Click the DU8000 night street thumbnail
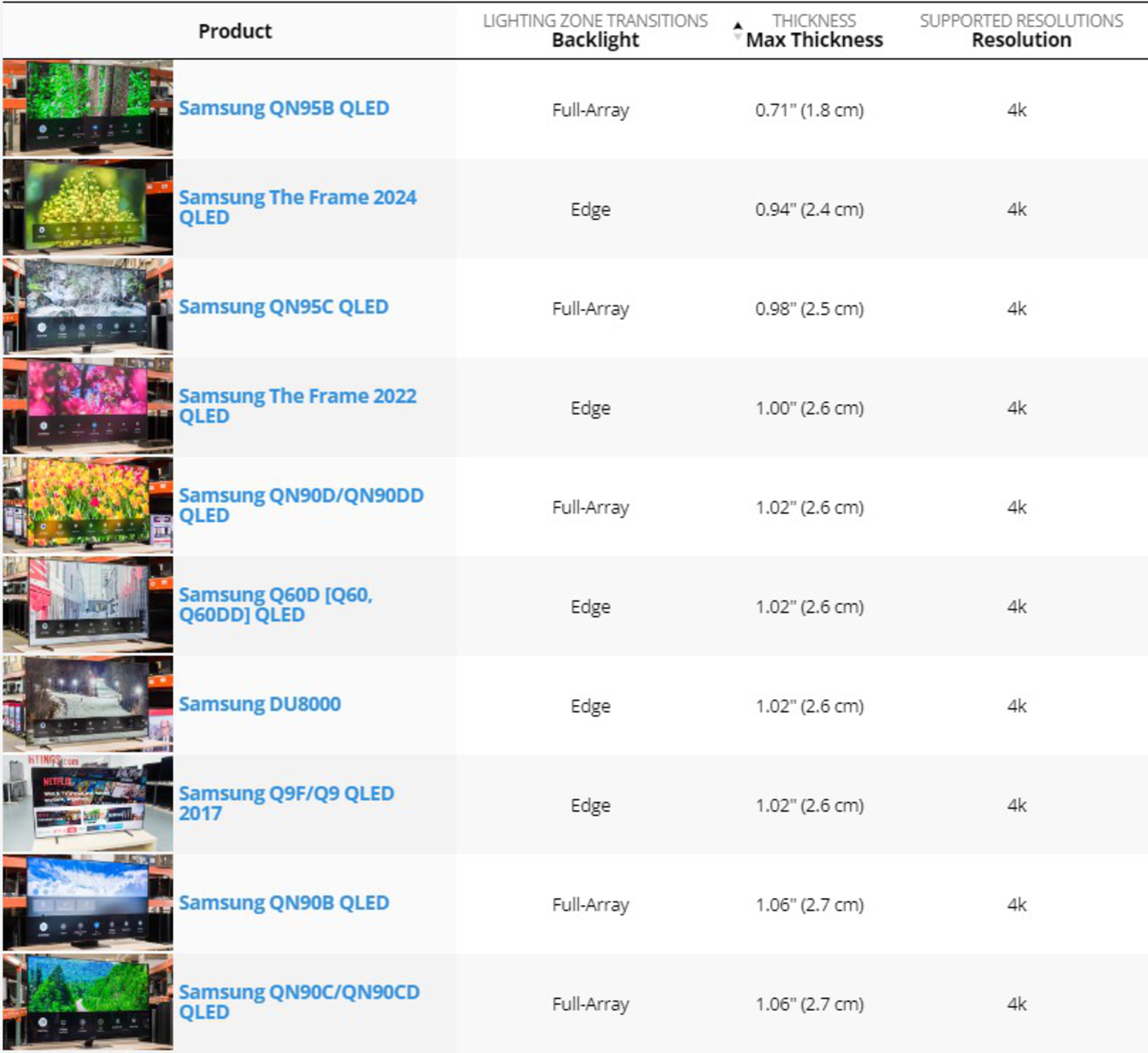 88,704
